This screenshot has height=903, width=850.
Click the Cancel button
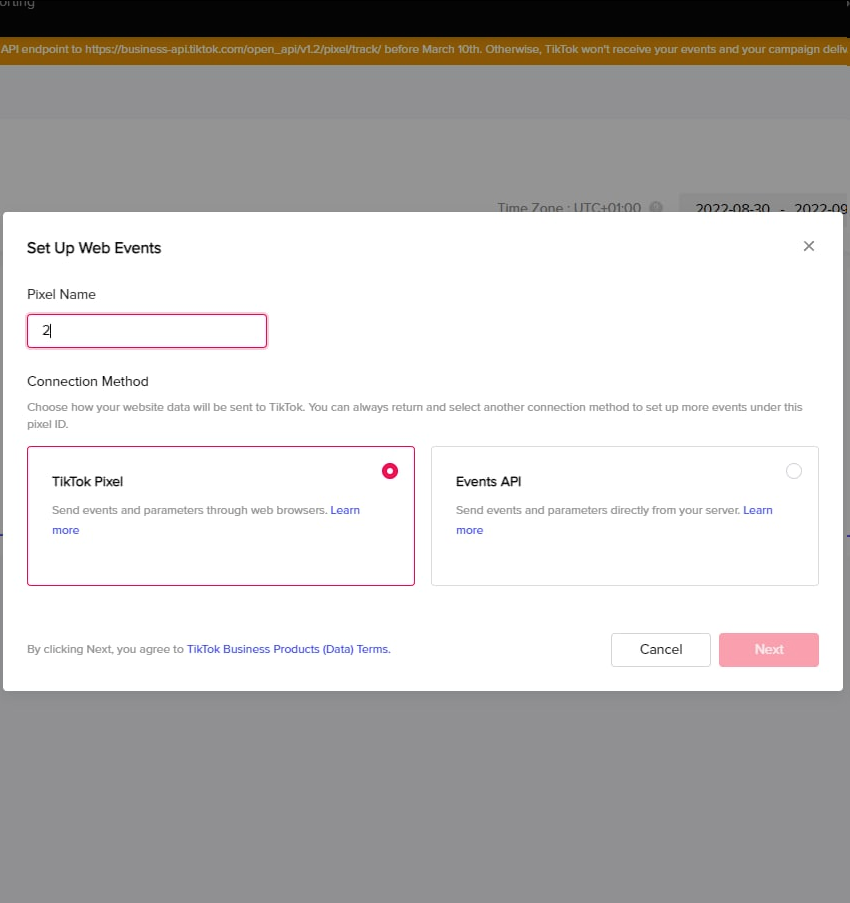pyautogui.click(x=661, y=650)
